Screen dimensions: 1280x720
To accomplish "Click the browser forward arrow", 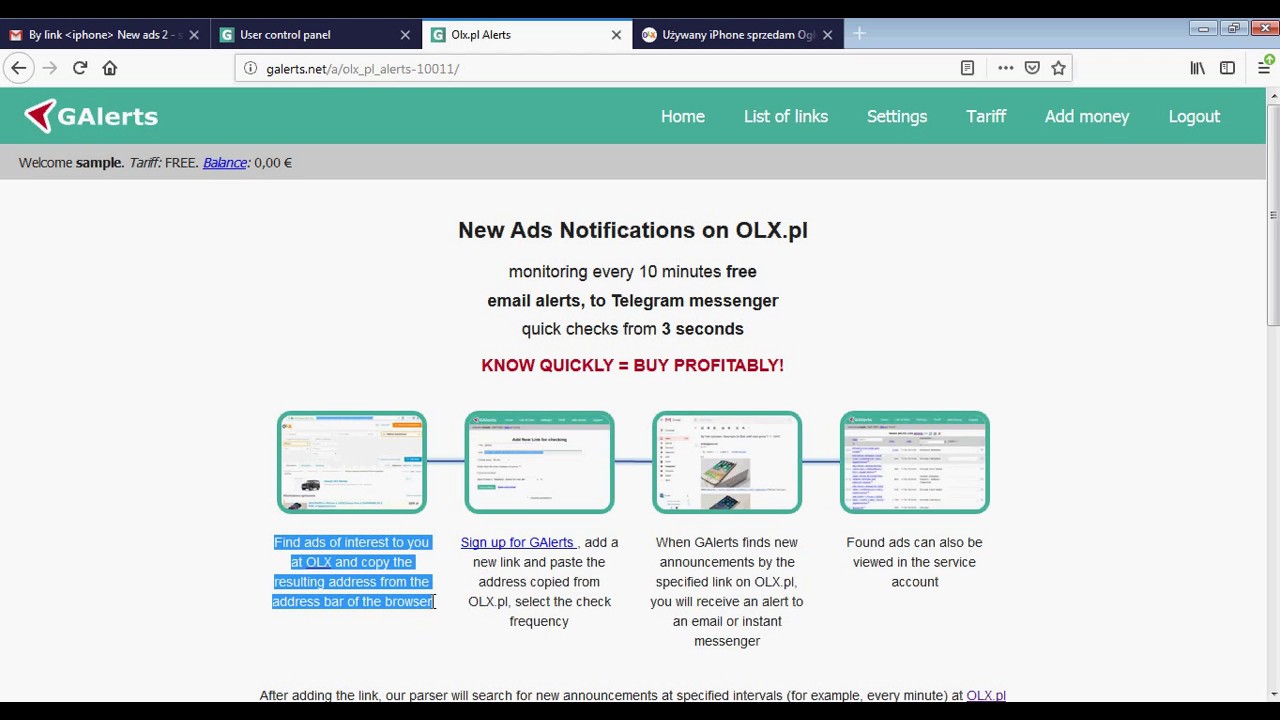I will (50, 68).
